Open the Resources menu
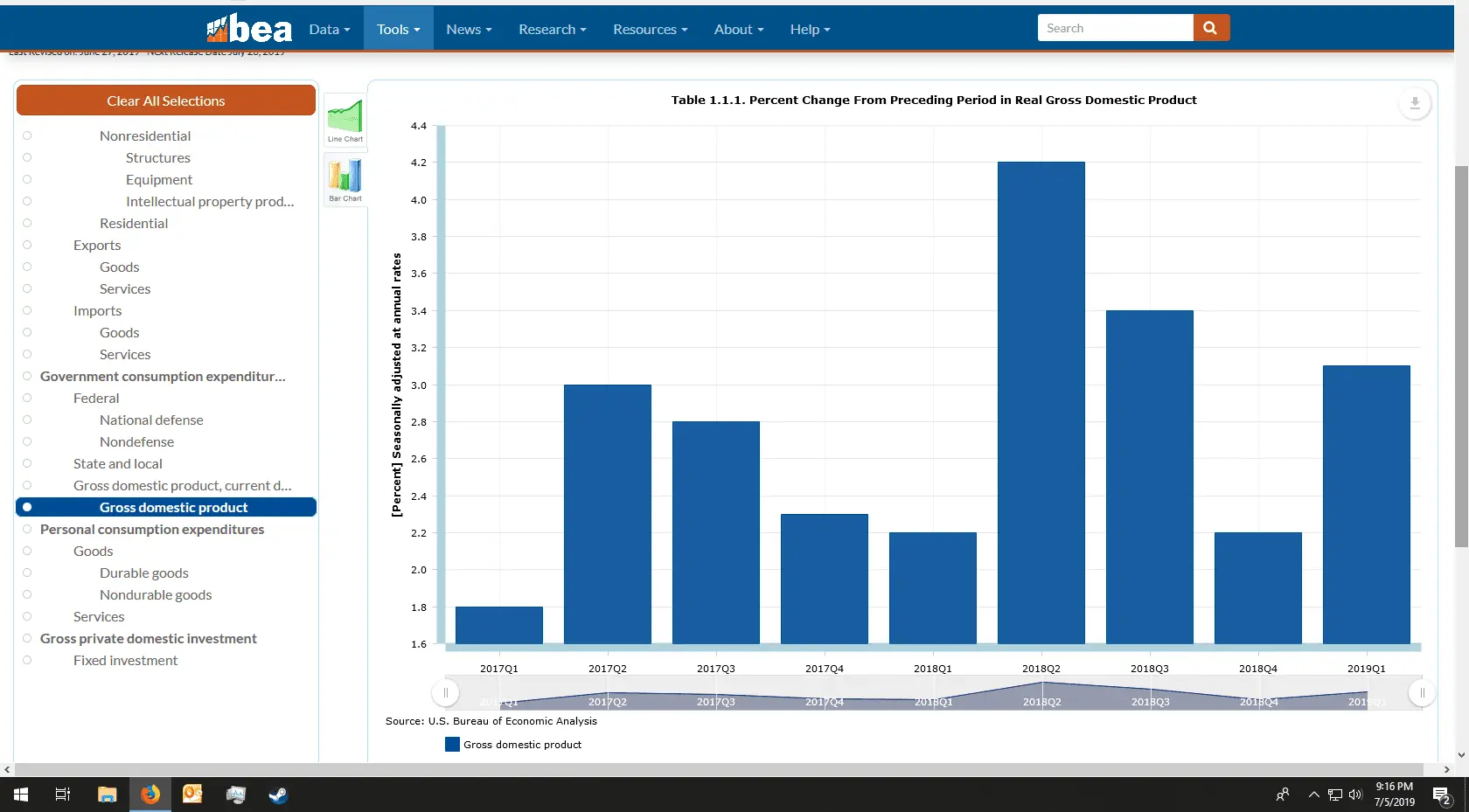This screenshot has height=812, width=1469. (650, 29)
